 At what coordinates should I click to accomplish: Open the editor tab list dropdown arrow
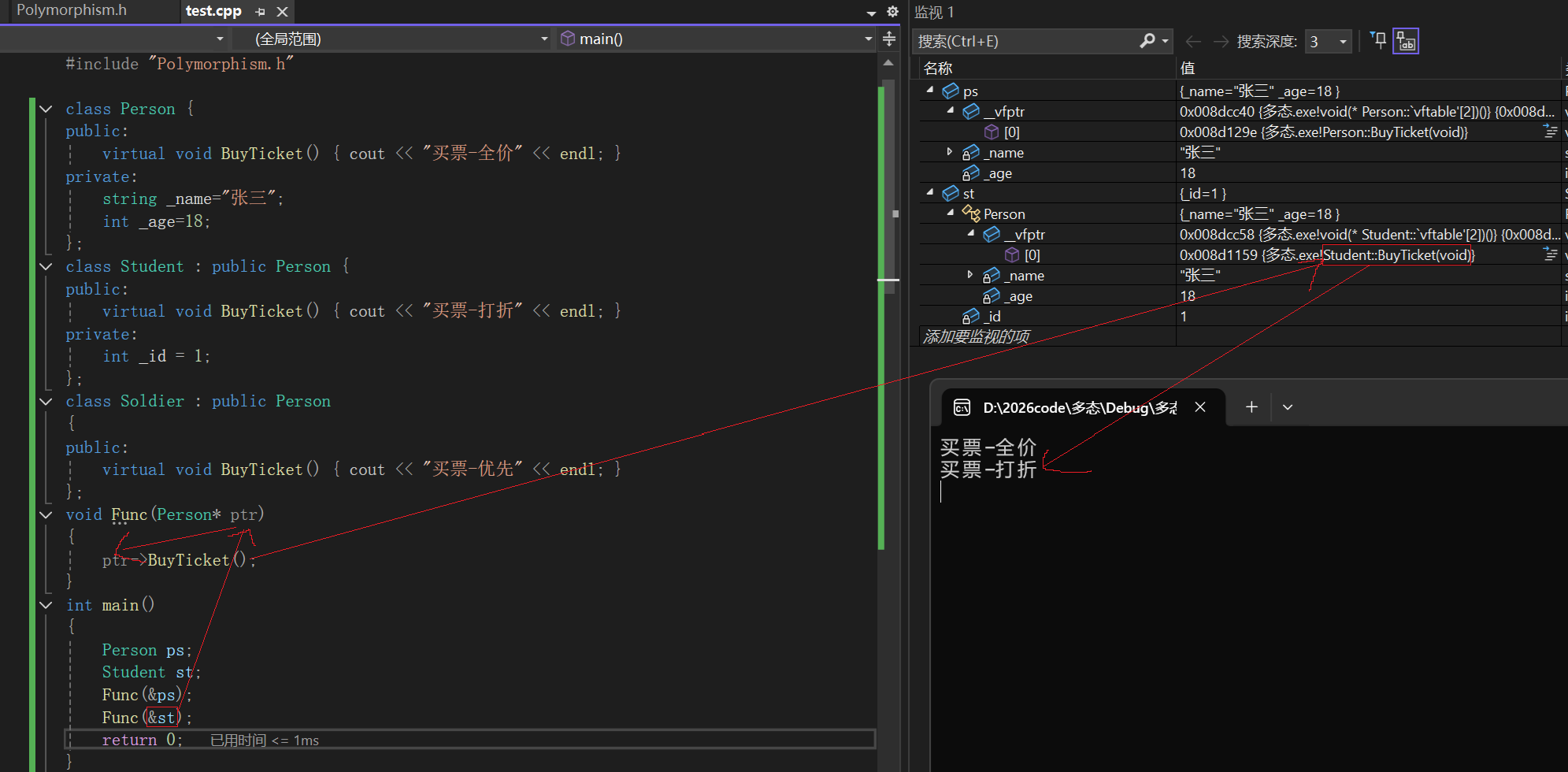click(x=871, y=13)
